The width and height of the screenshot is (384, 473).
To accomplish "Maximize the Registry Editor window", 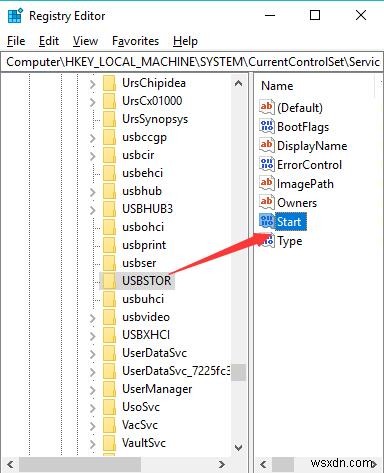I will coord(315,15).
